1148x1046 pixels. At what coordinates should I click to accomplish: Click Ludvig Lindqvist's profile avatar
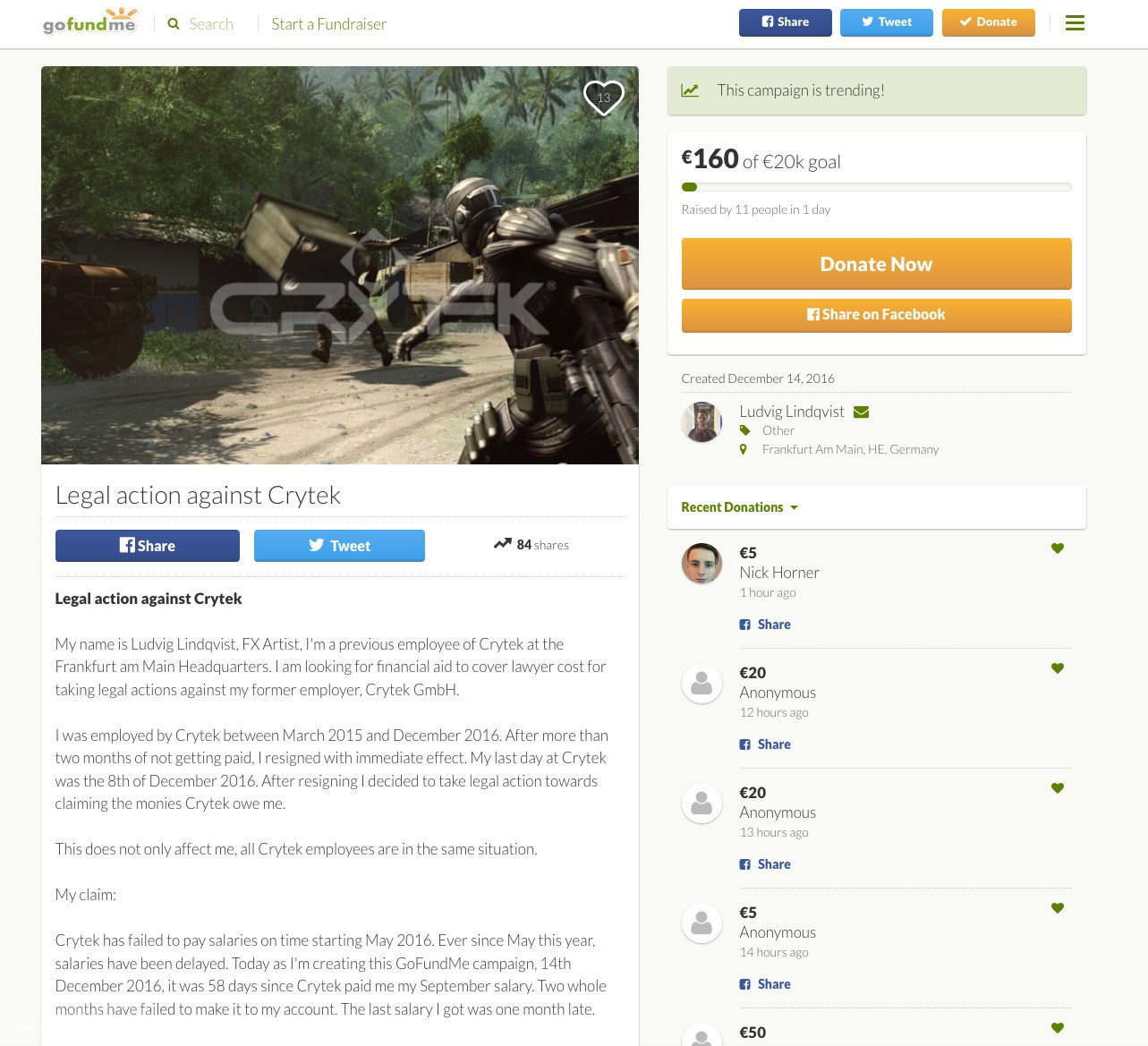pyautogui.click(x=702, y=422)
